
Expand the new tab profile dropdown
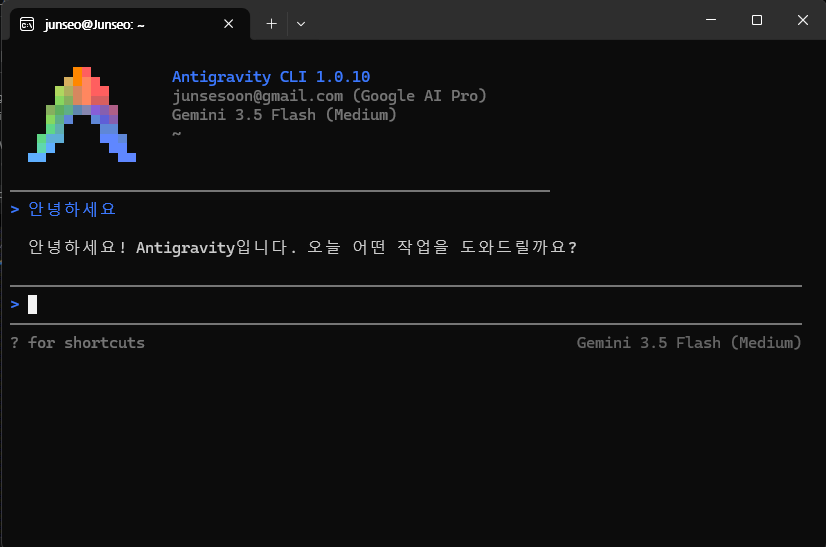click(x=301, y=24)
